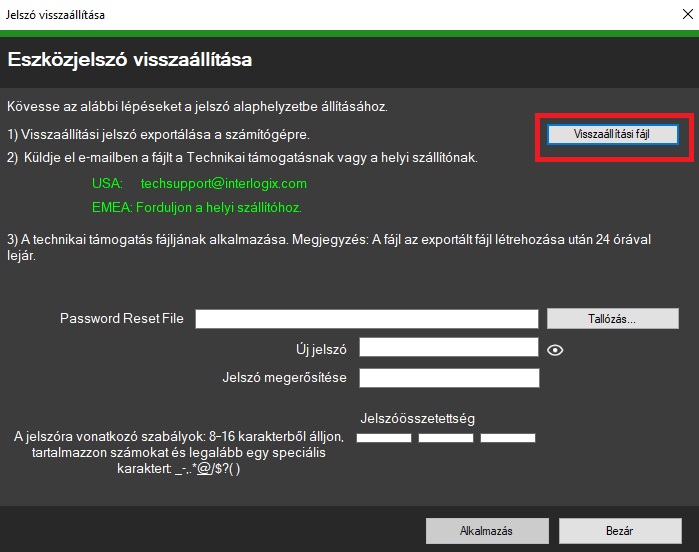Open the Tallózás... file browse dialog

(x=613, y=319)
